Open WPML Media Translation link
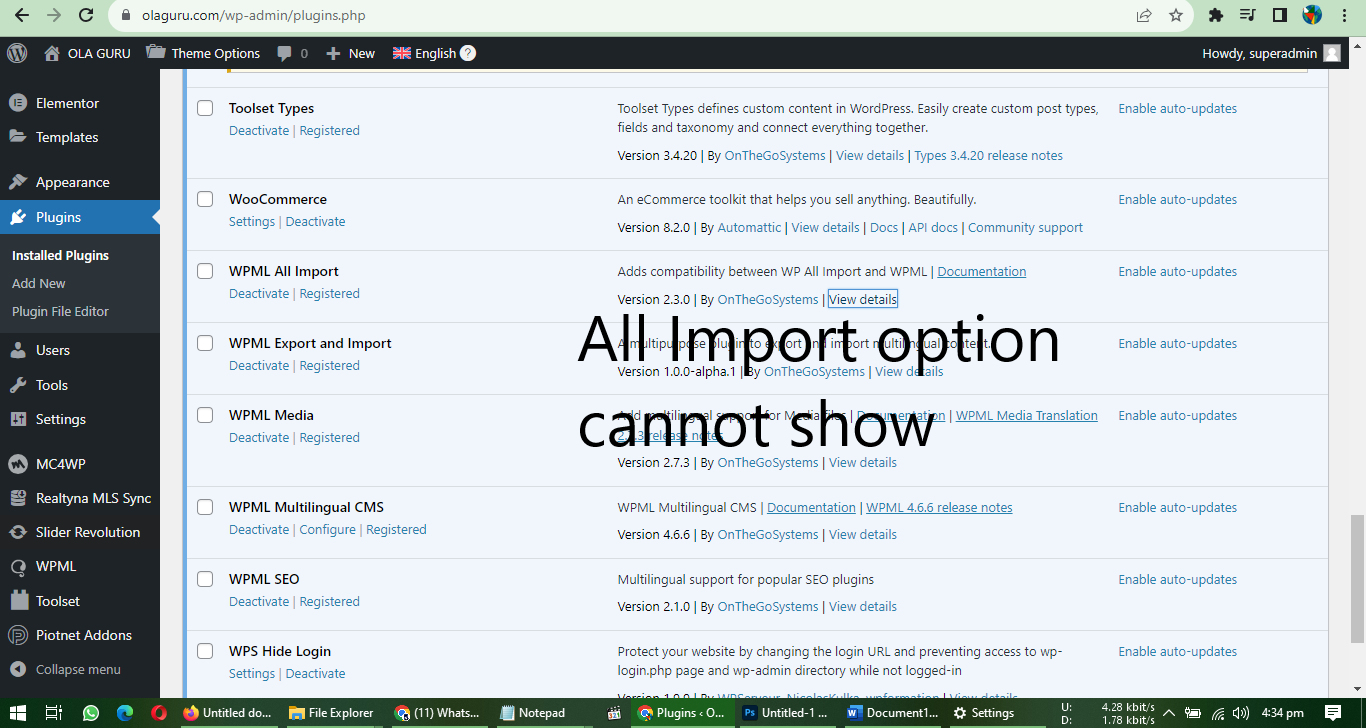This screenshot has height=728, width=1366. [x=1027, y=415]
